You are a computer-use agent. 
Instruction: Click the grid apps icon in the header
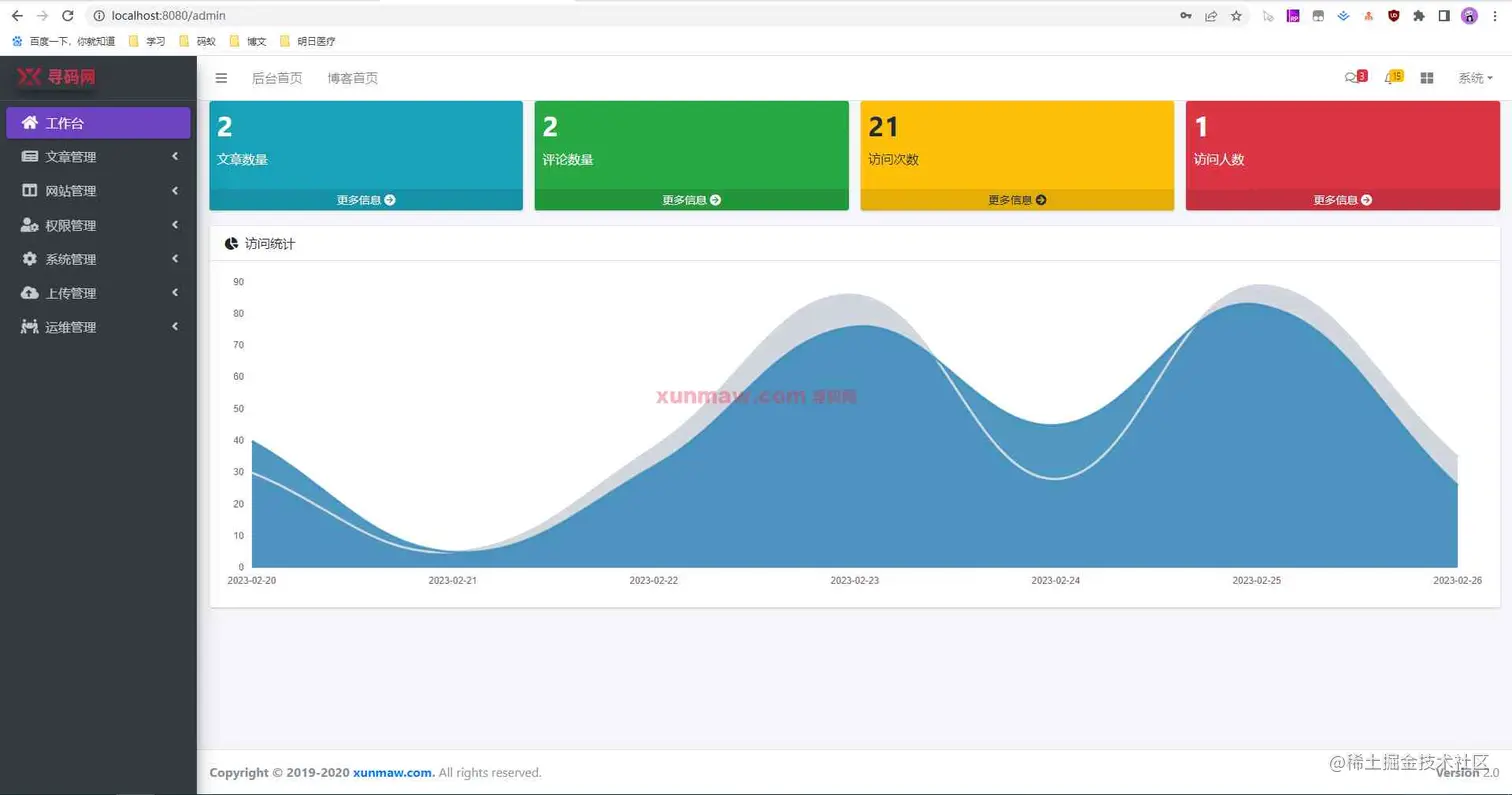pos(1427,78)
